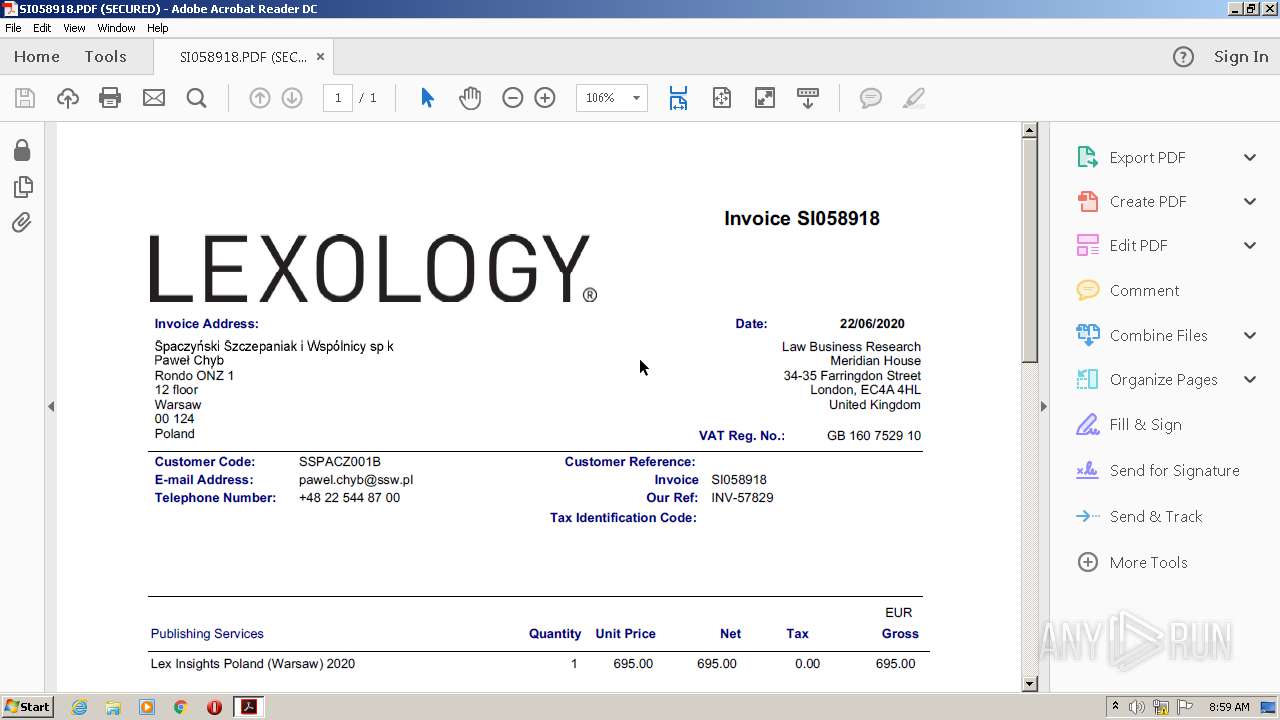The height and width of the screenshot is (720, 1280).
Task: Open the Help menu
Action: [158, 28]
